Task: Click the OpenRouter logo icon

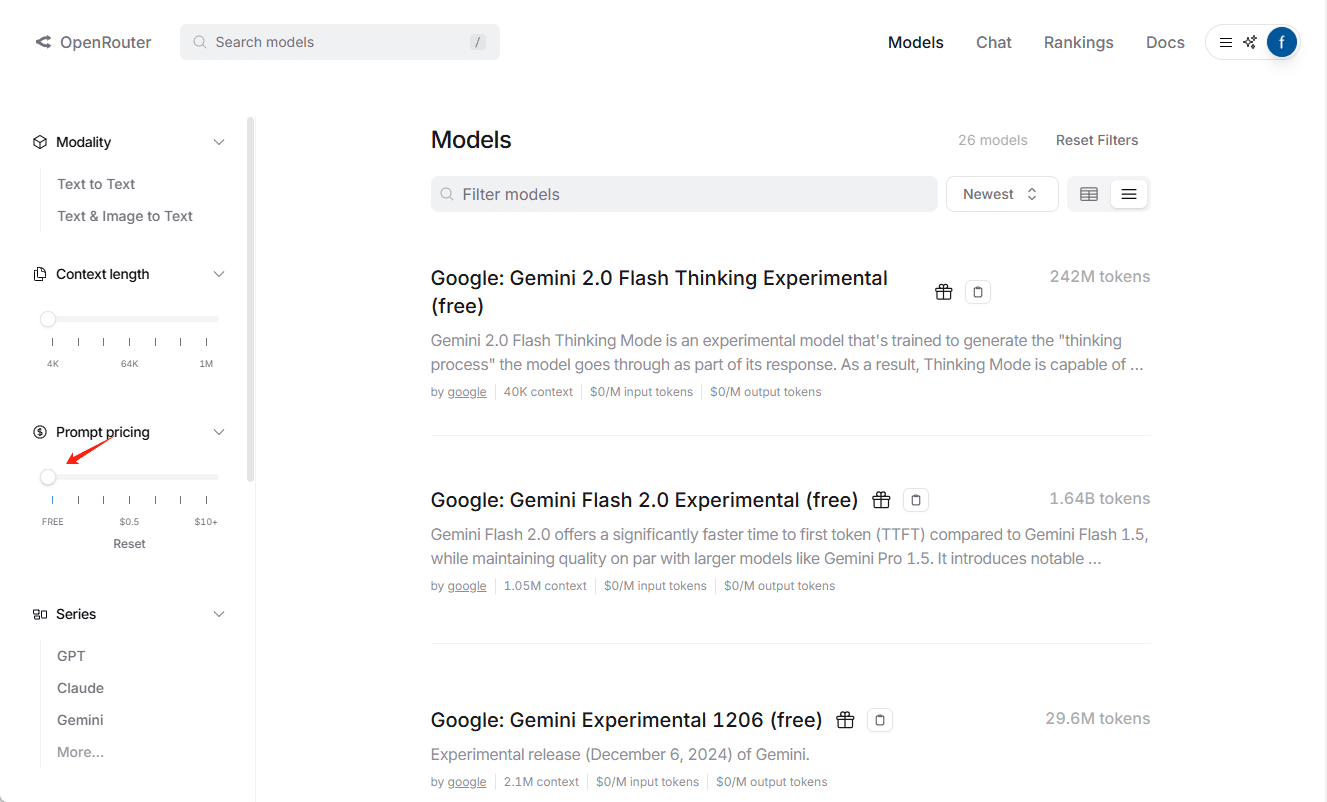Action: click(43, 42)
